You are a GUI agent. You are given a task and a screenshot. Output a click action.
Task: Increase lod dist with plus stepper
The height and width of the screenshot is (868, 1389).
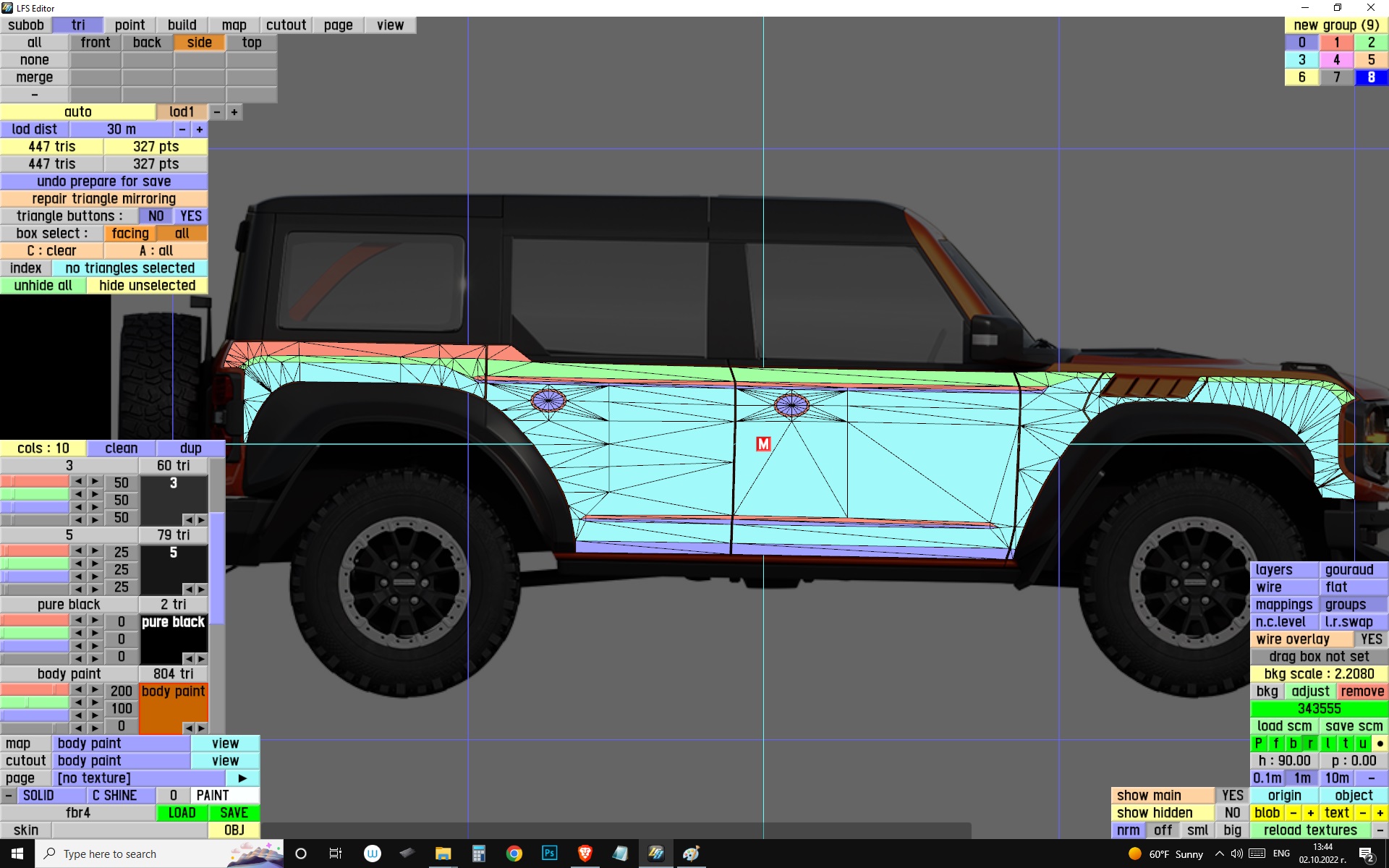200,129
